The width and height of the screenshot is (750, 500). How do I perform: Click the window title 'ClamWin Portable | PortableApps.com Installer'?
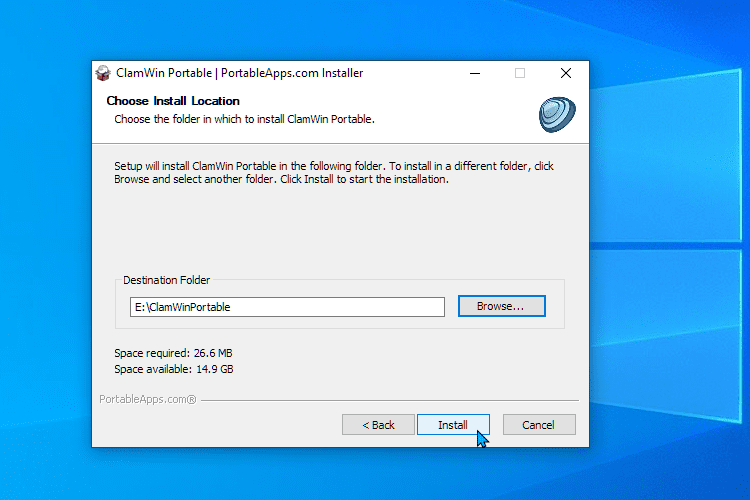tap(240, 73)
